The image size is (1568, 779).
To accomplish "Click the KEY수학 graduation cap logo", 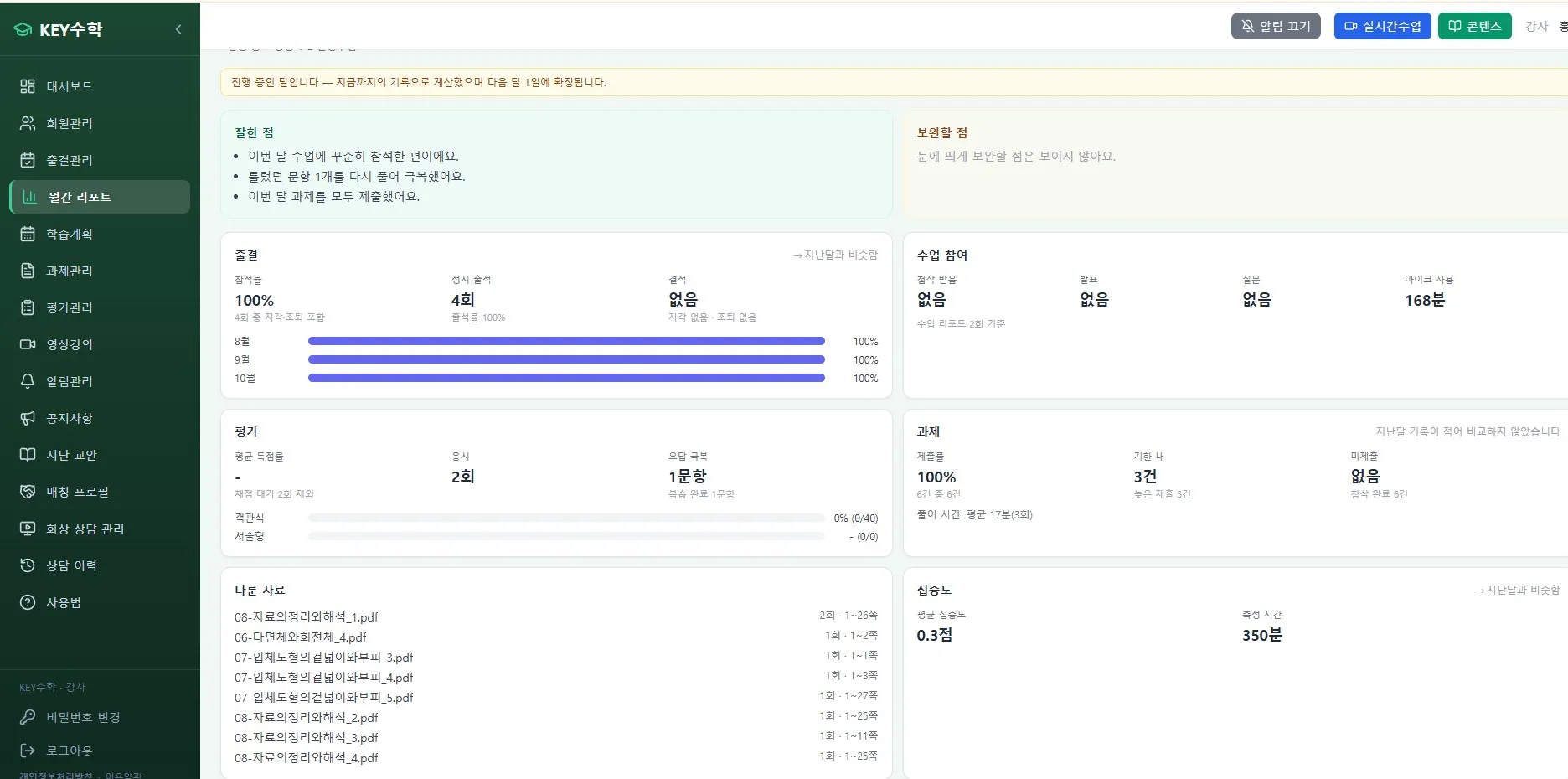I will 23,29.
